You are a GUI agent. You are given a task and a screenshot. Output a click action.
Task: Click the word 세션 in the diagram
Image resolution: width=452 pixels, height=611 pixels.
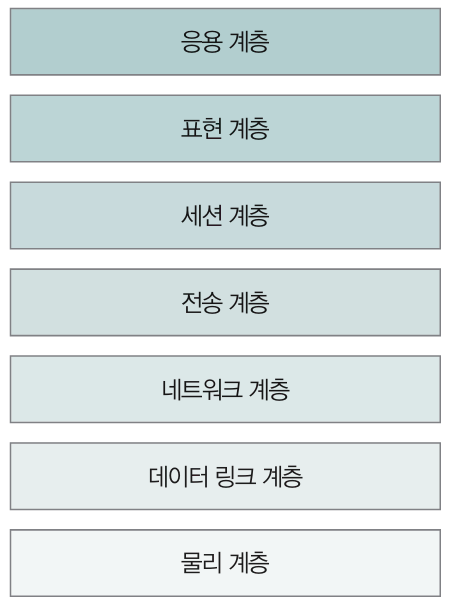click(201, 215)
